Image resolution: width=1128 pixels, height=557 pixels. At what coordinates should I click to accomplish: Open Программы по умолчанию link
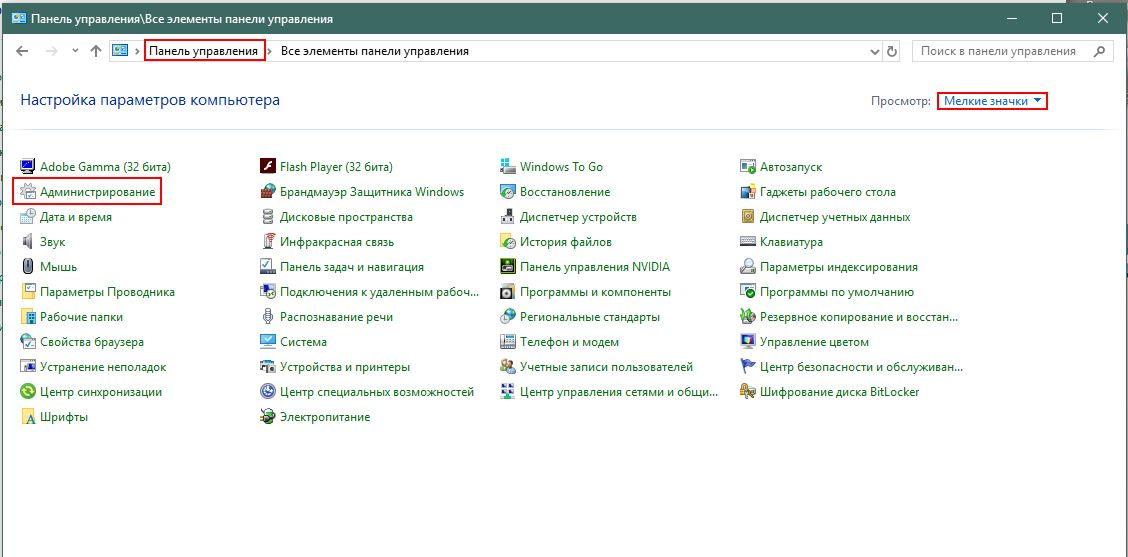pyautogui.click(x=837, y=292)
